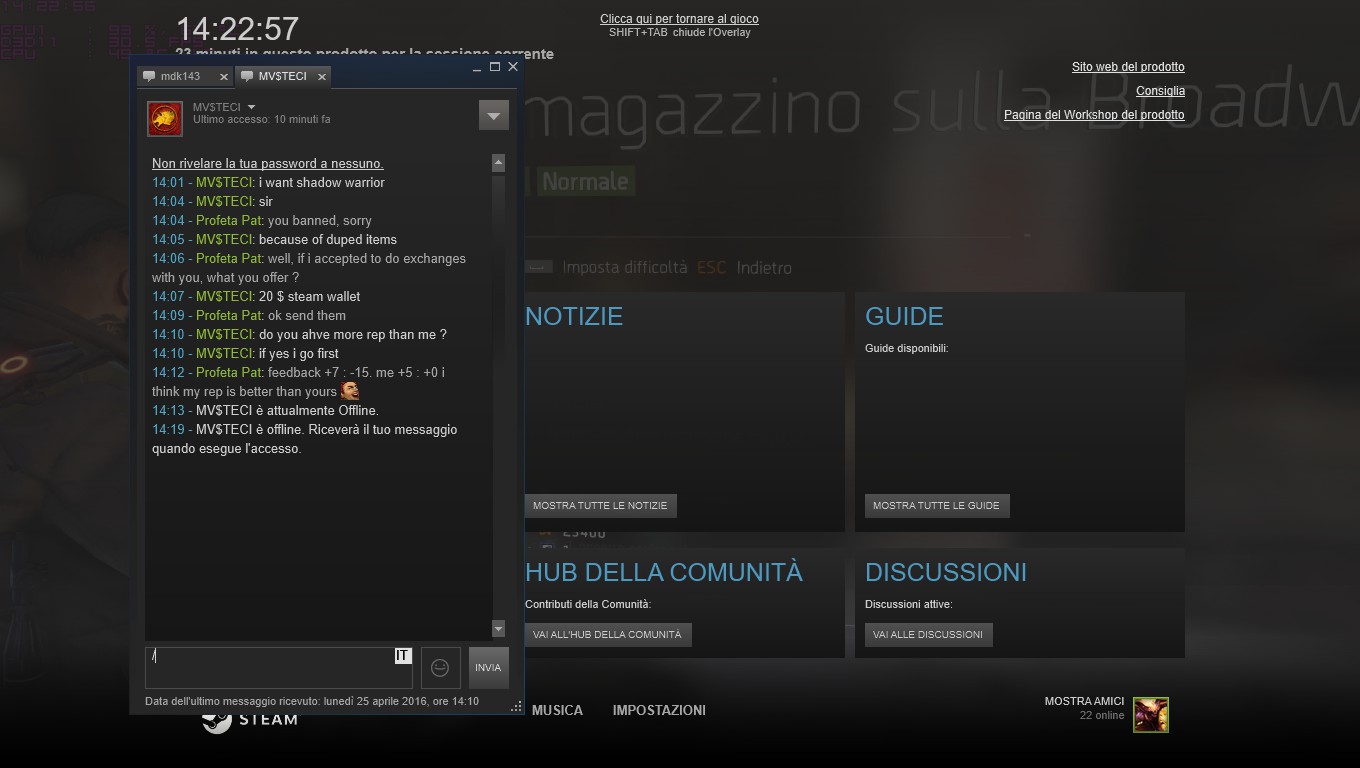Minimize the chat window
The height and width of the screenshot is (768, 1360).
[476, 68]
